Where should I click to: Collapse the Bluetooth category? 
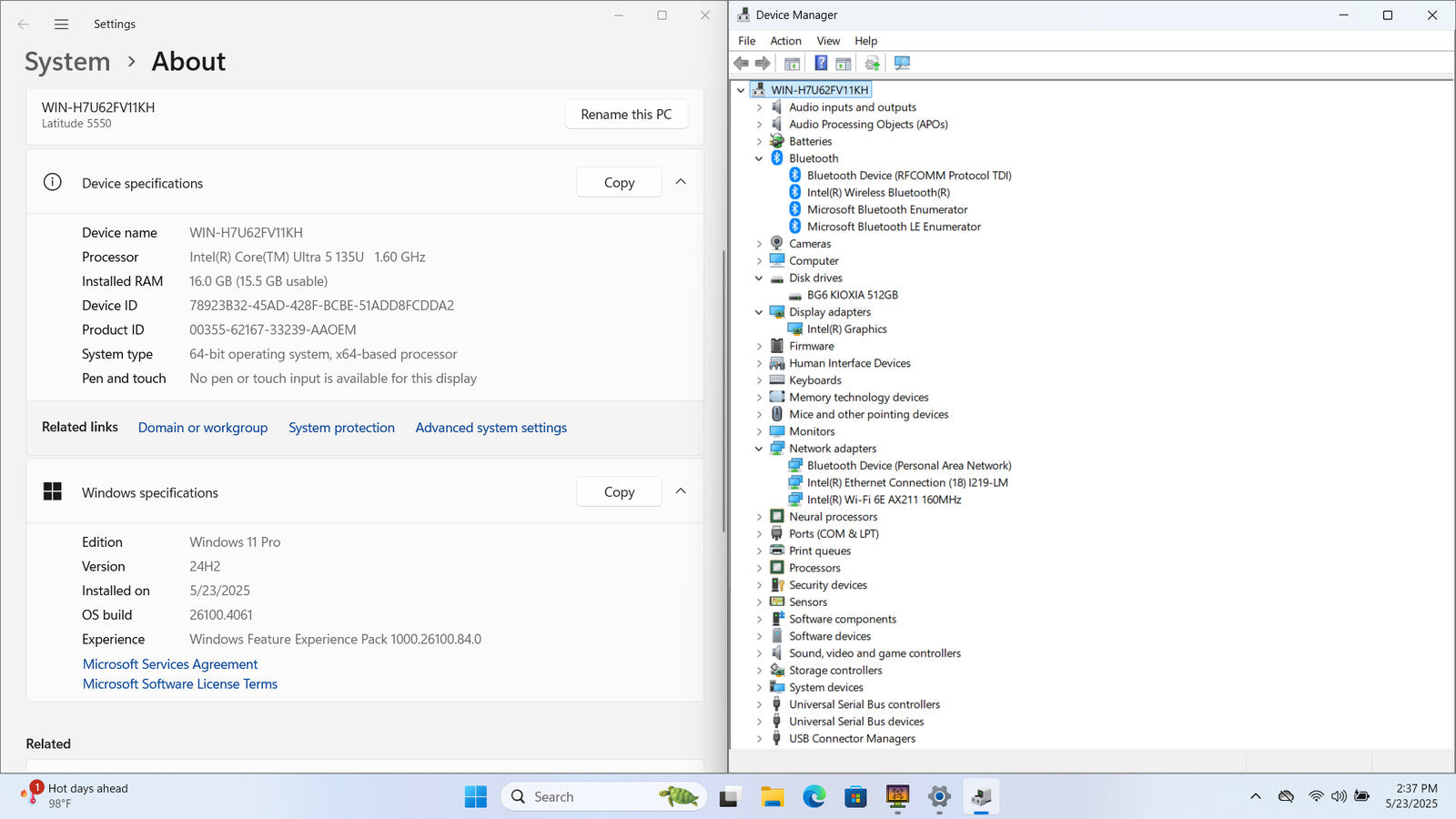[x=759, y=158]
